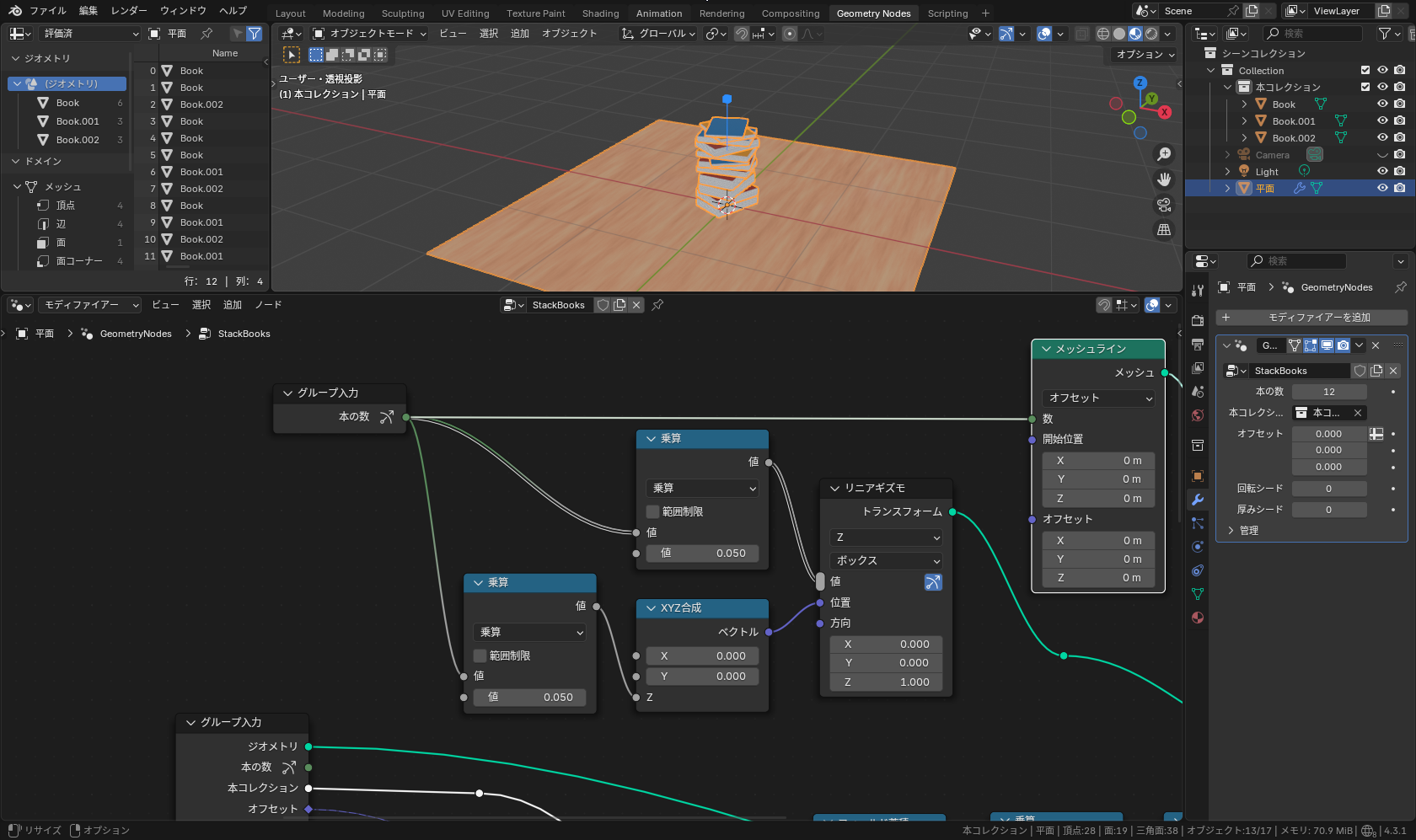
Task: Click the spreadsheet pin icon
Action: pyautogui.click(x=206, y=34)
